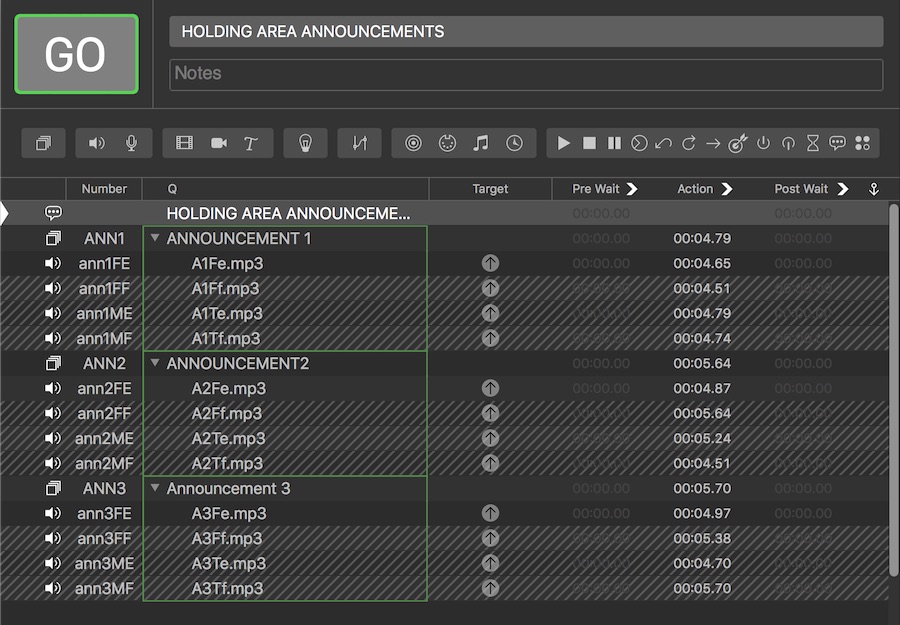Click the Notes input field
900x625 pixels.
[526, 74]
